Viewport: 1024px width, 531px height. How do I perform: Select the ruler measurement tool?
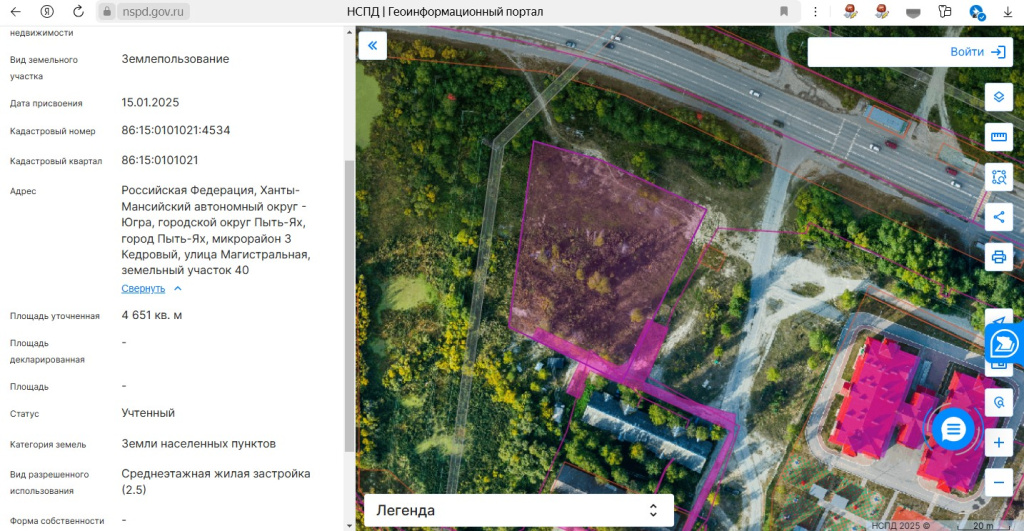click(x=999, y=137)
